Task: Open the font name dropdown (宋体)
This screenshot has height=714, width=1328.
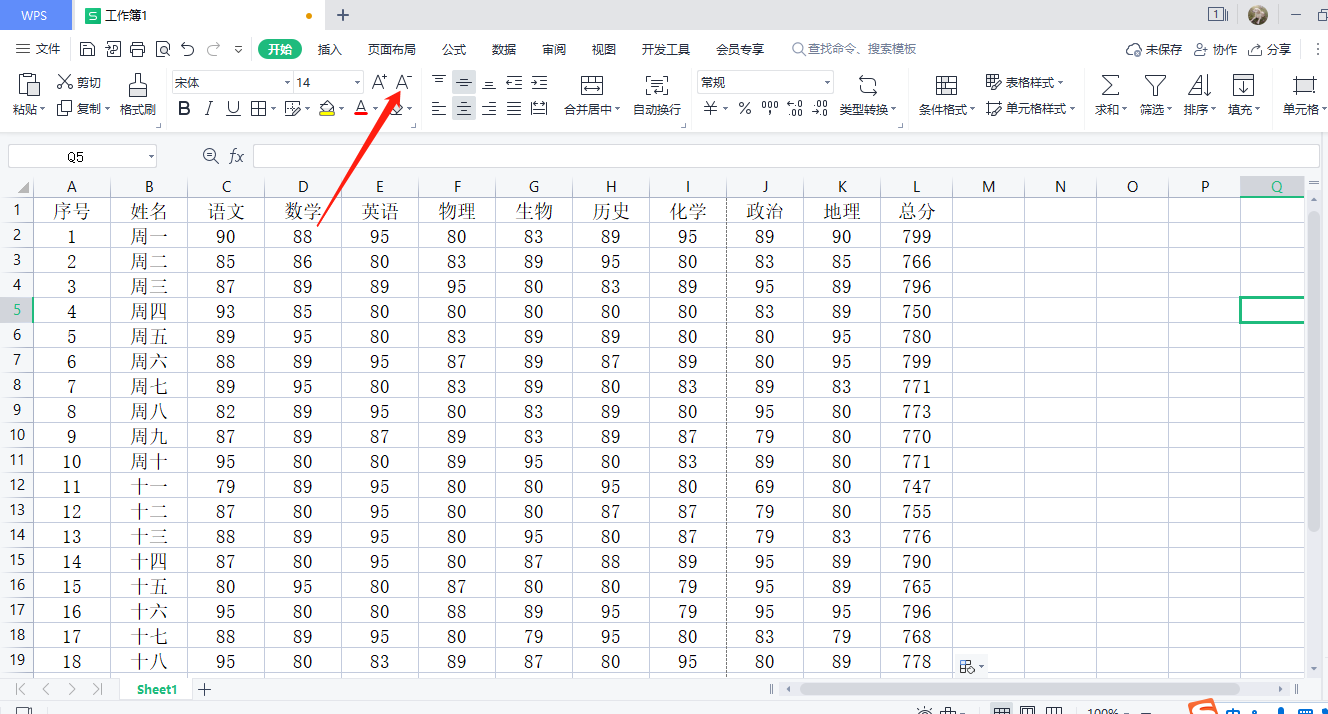Action: click(287, 83)
